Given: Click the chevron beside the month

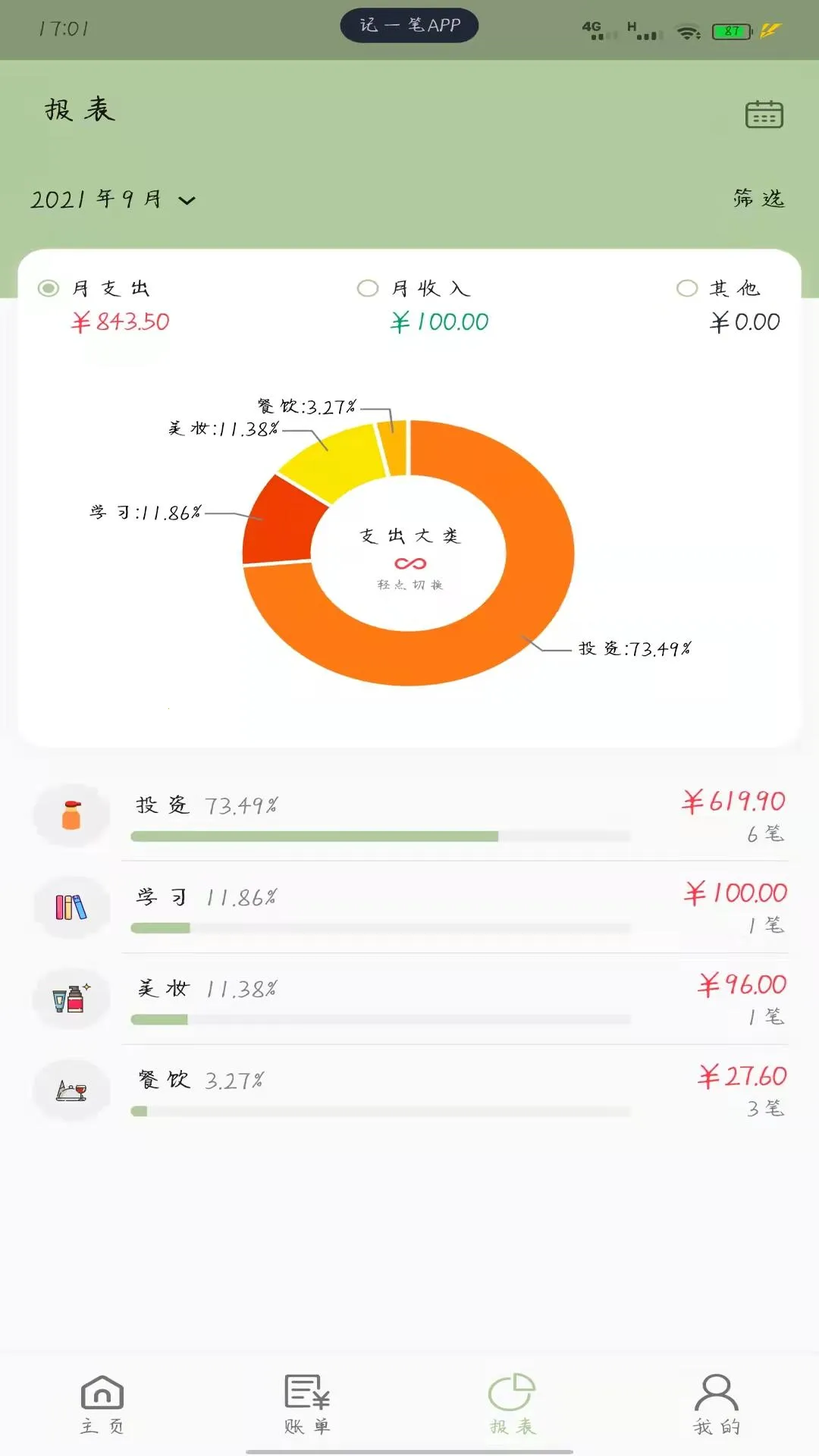Looking at the screenshot, I should (187, 200).
